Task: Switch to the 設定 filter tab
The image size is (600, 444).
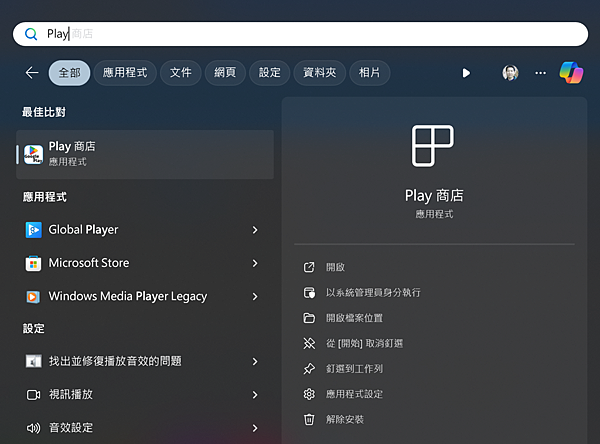Action: (x=270, y=73)
